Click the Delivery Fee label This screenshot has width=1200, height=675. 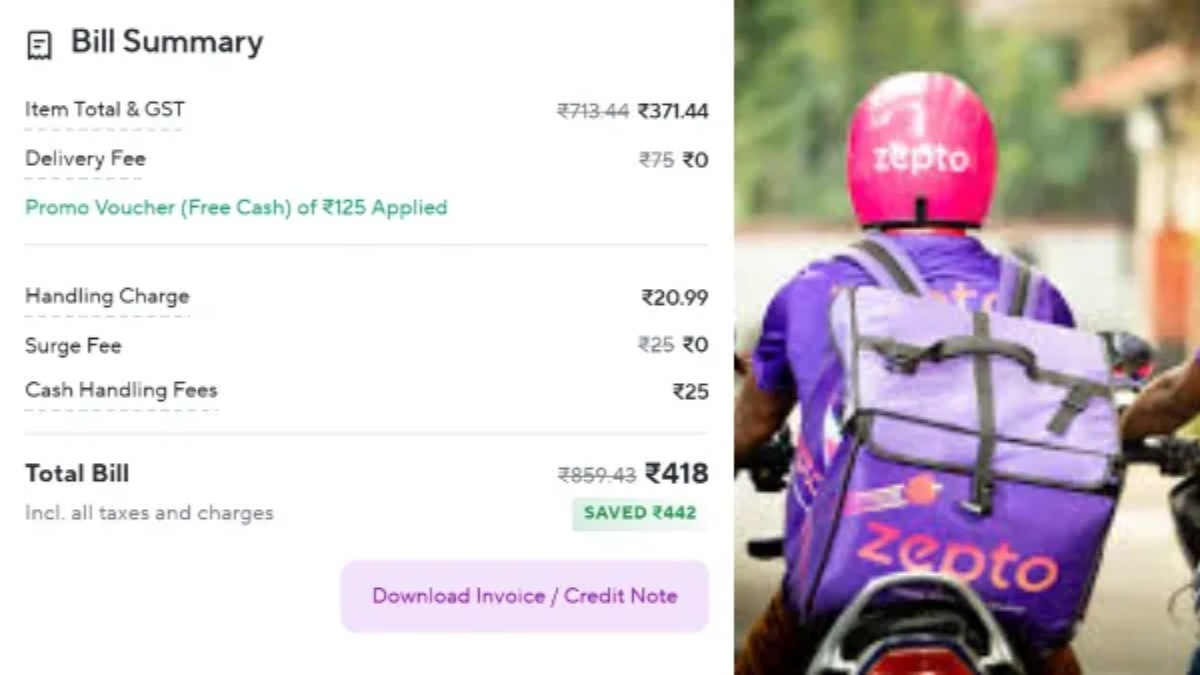[x=85, y=159]
